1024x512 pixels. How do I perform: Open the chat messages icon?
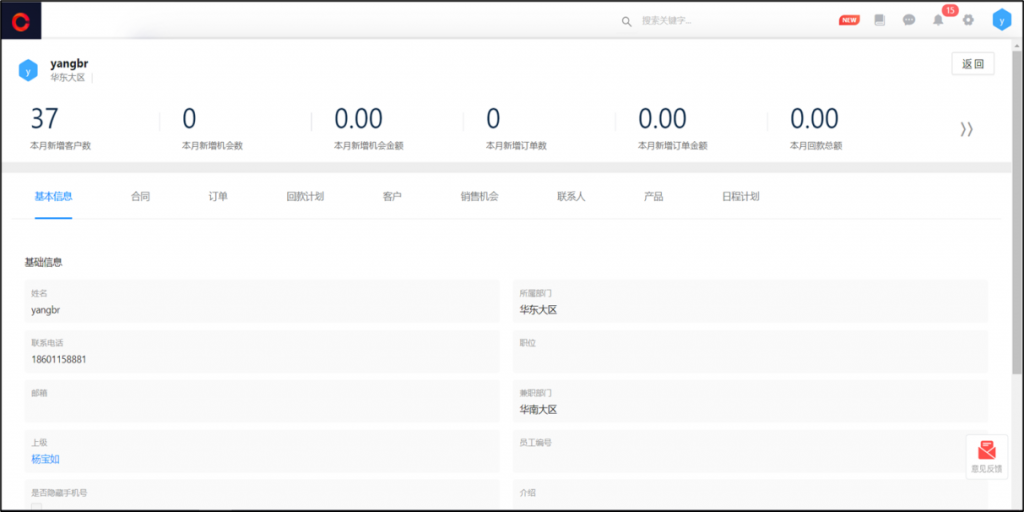tap(909, 20)
